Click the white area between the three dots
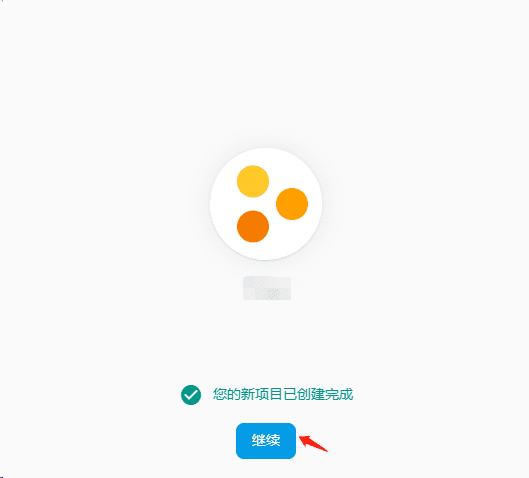Screen dimensions: 529x478 [x=265, y=204]
